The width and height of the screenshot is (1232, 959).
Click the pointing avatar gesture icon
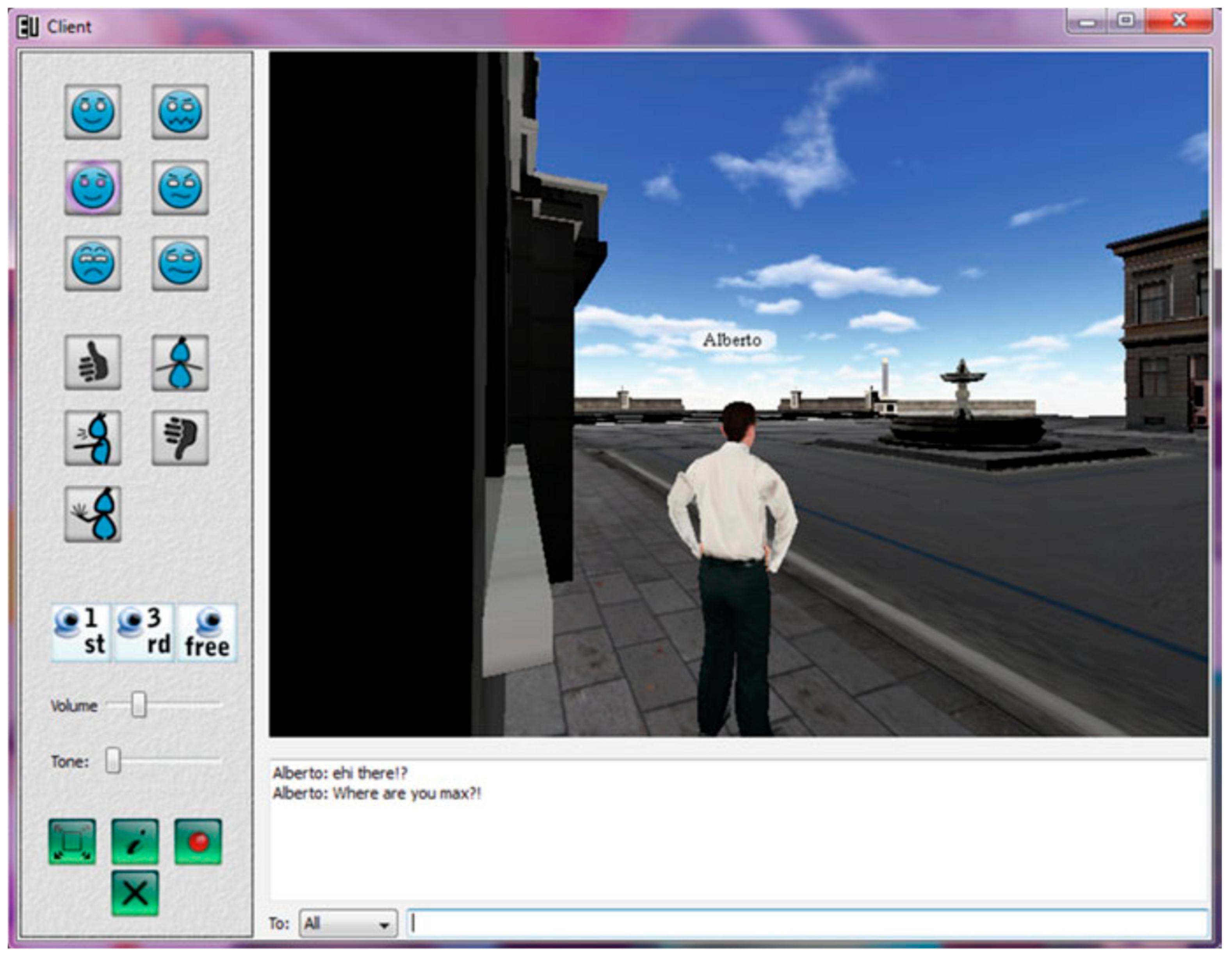(93, 438)
